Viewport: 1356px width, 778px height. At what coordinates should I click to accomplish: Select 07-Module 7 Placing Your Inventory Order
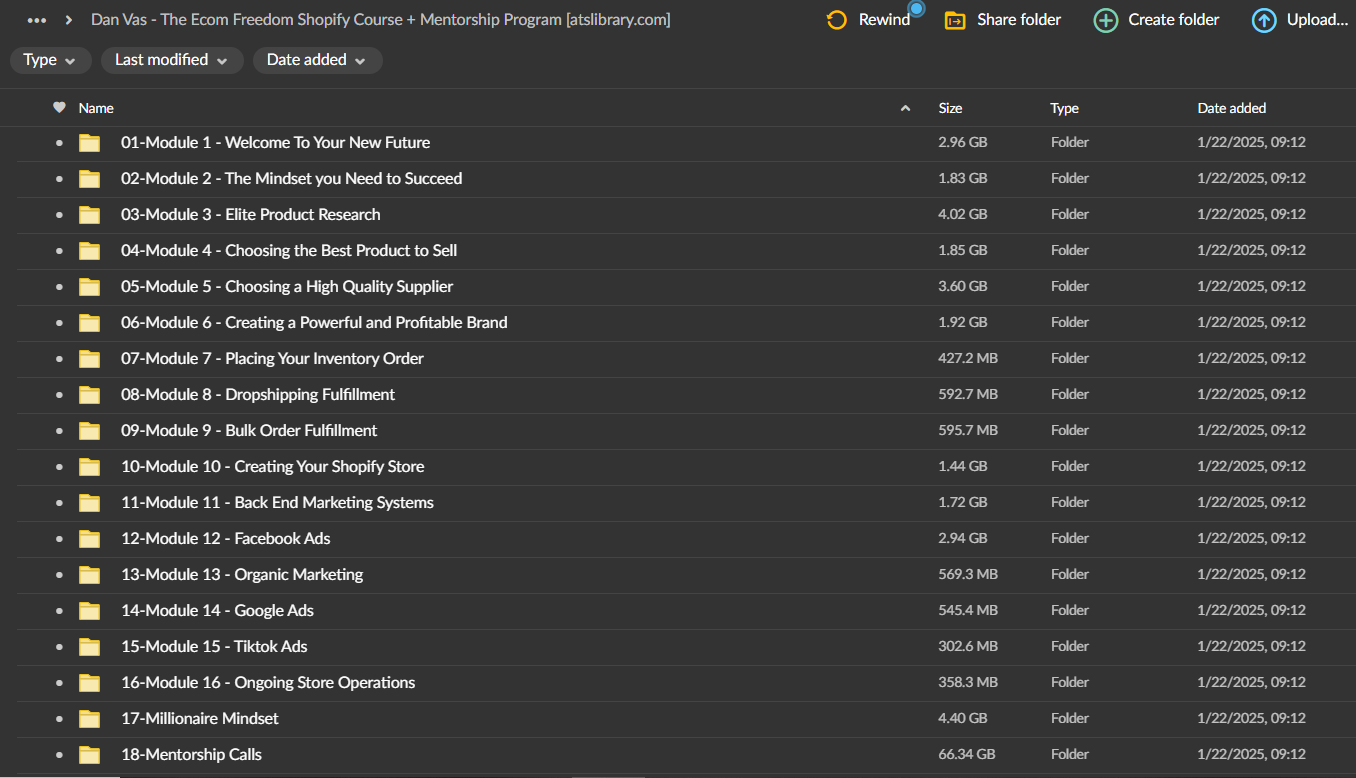tap(272, 359)
